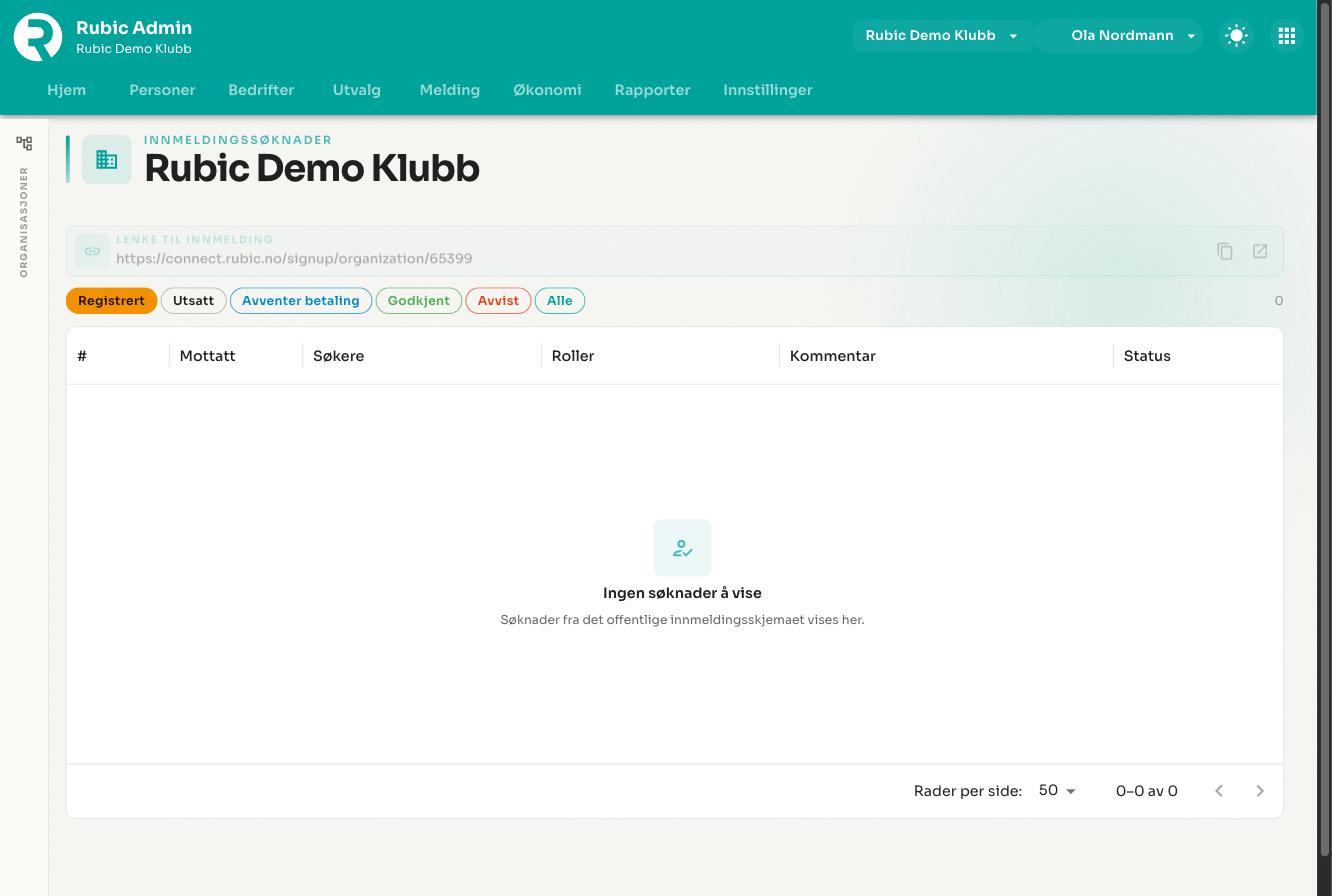
Task: Click the INNMELDINGSSØKNADER breadcrumb label
Action: [238, 140]
